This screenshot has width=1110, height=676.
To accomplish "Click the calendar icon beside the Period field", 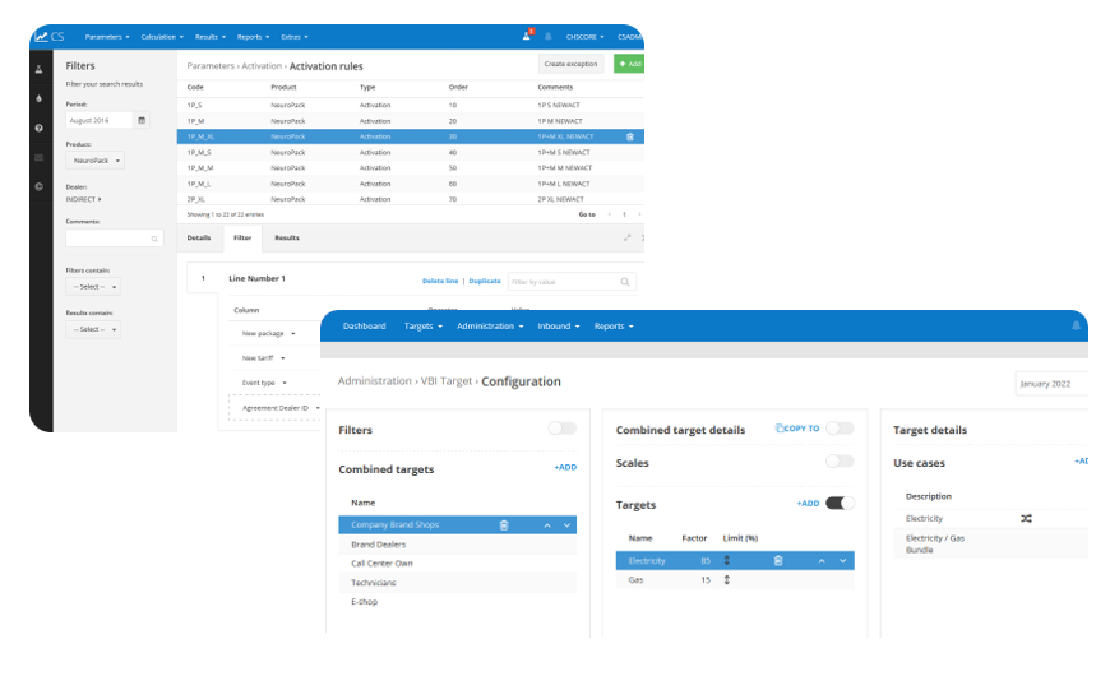I will pyautogui.click(x=141, y=120).
